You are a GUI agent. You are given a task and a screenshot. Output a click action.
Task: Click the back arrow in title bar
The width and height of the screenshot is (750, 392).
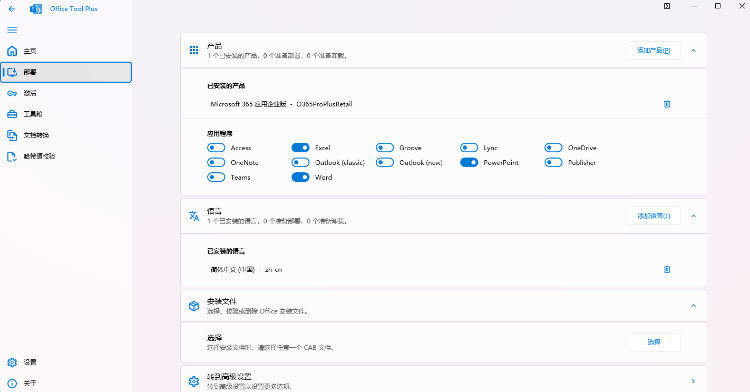click(12, 9)
